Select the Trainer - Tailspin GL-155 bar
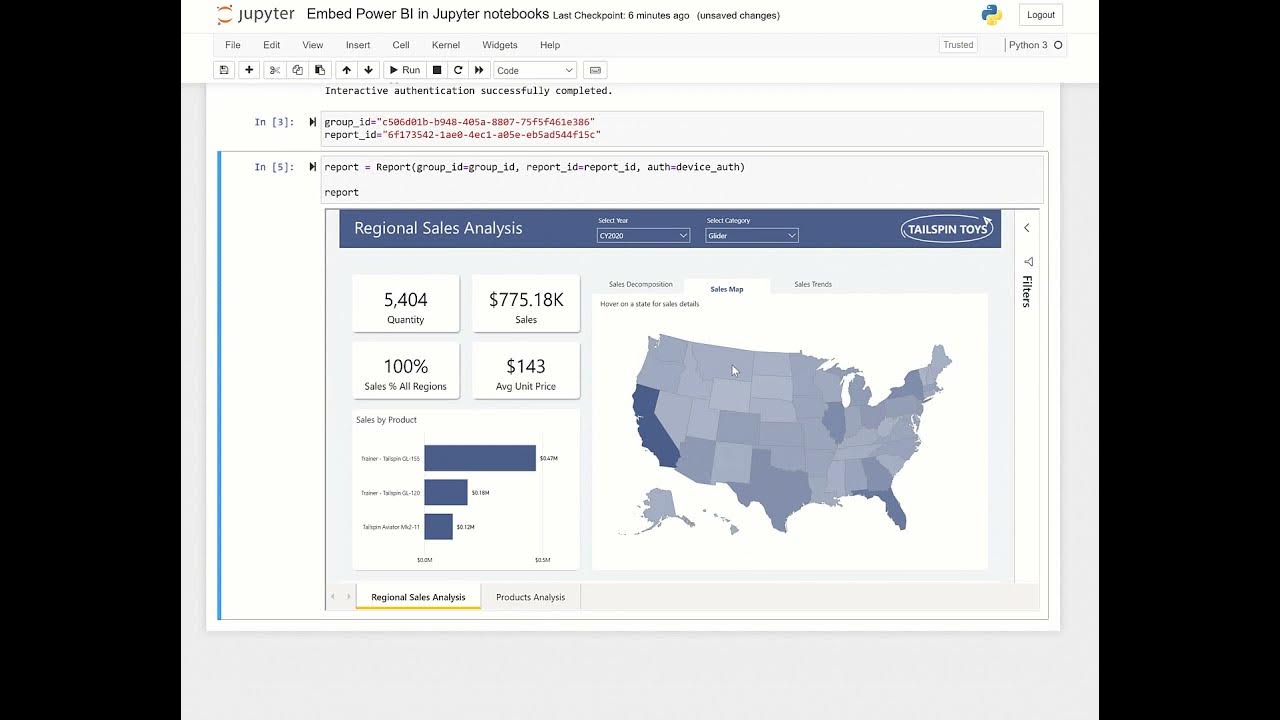 480,458
